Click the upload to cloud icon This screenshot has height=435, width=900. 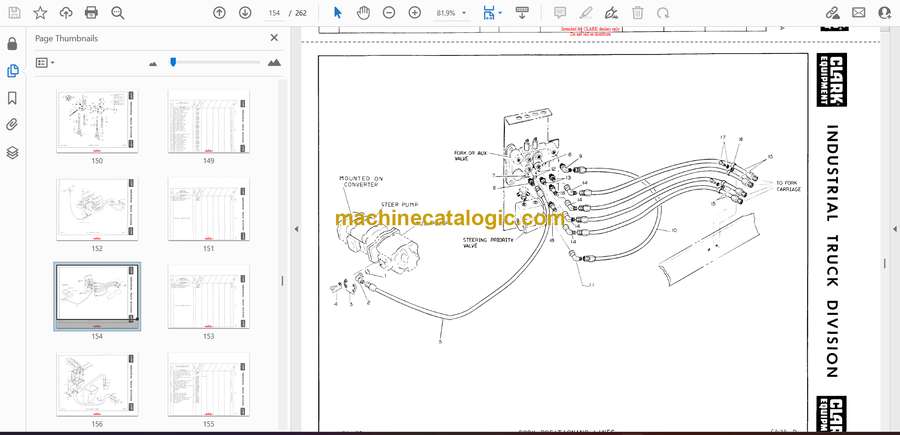pyautogui.click(x=66, y=13)
